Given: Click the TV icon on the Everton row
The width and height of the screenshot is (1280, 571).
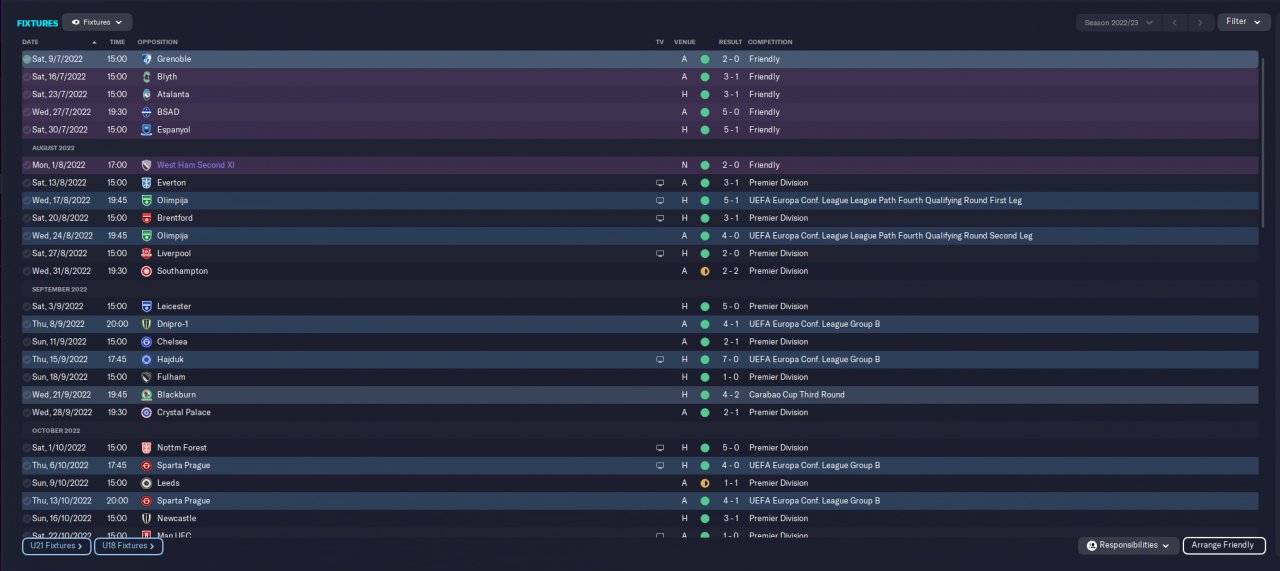Looking at the screenshot, I should [x=659, y=183].
